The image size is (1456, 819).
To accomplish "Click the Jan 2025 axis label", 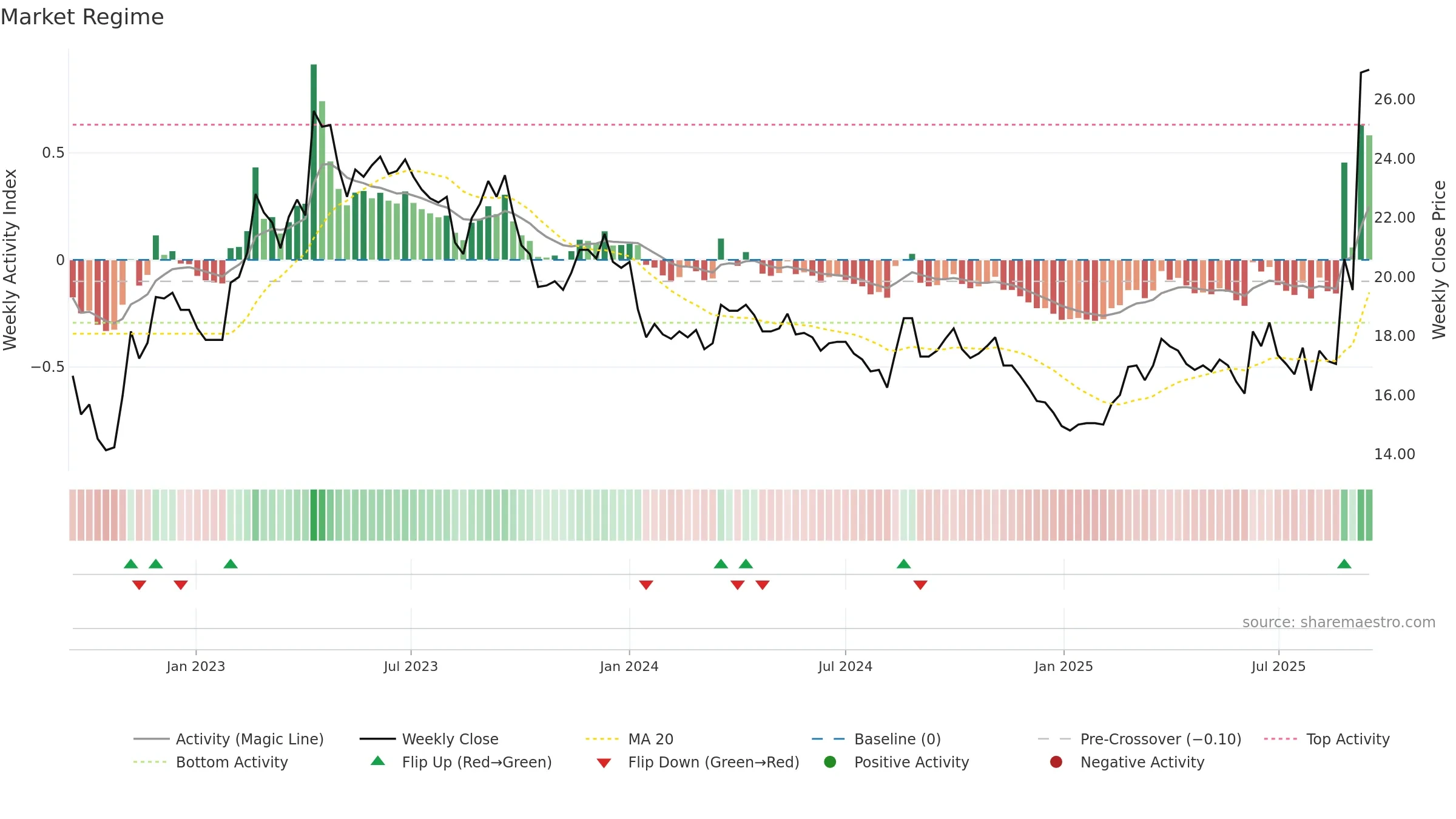I will pos(1063,666).
